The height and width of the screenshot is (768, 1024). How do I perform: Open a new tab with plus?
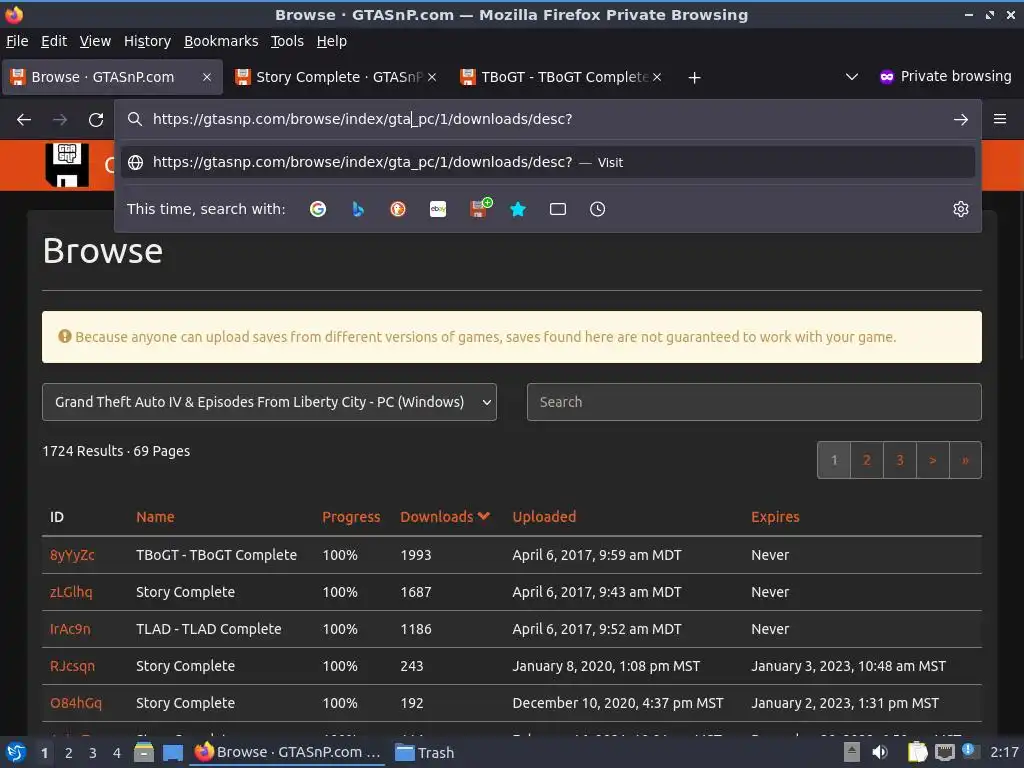tap(694, 78)
